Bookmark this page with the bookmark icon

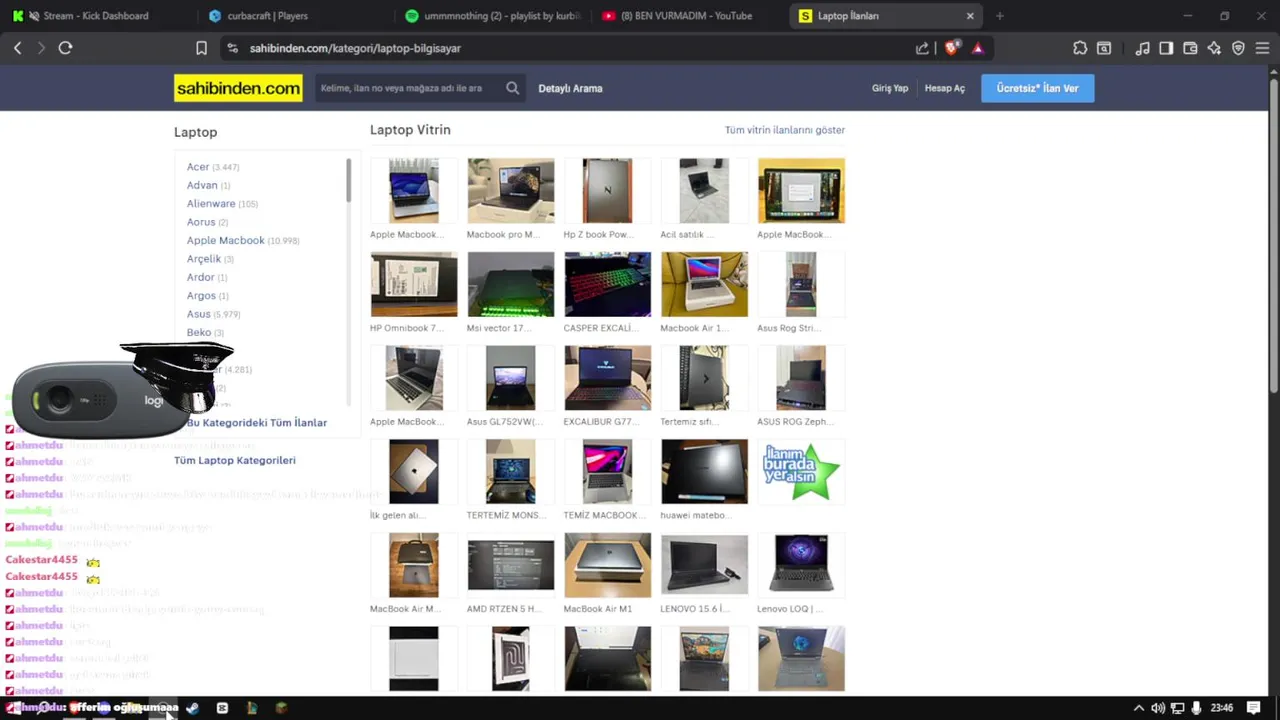point(201,48)
